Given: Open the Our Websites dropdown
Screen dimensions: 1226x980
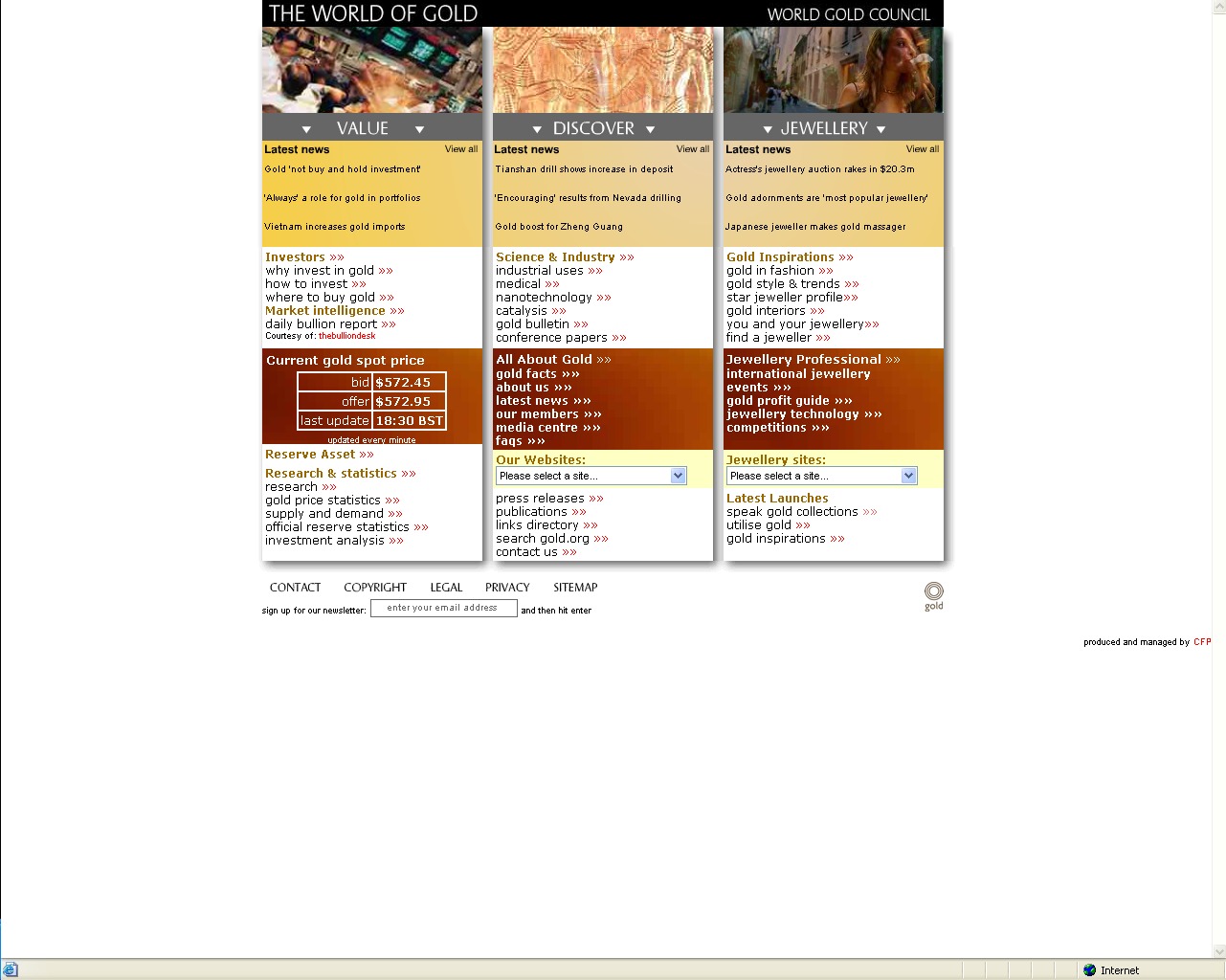Looking at the screenshot, I should [x=591, y=476].
